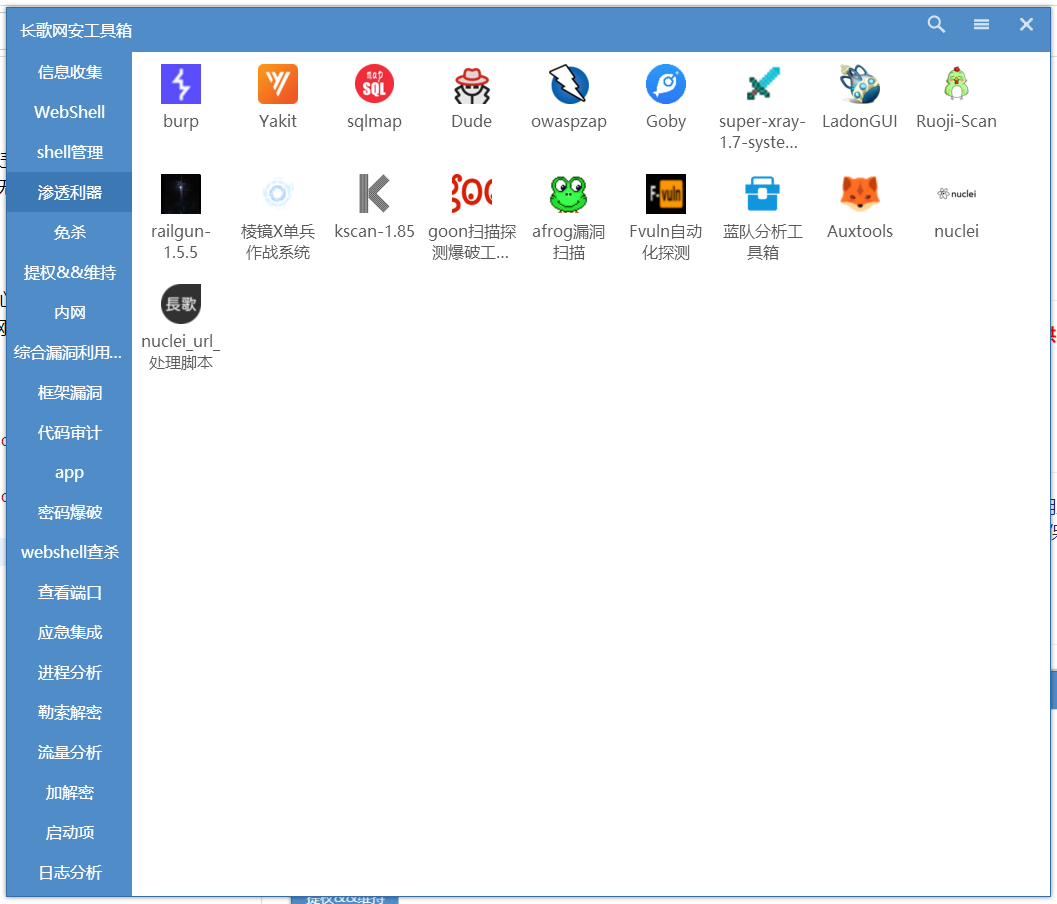
Task: Open the kscan-1.85 icon
Action: point(374,194)
